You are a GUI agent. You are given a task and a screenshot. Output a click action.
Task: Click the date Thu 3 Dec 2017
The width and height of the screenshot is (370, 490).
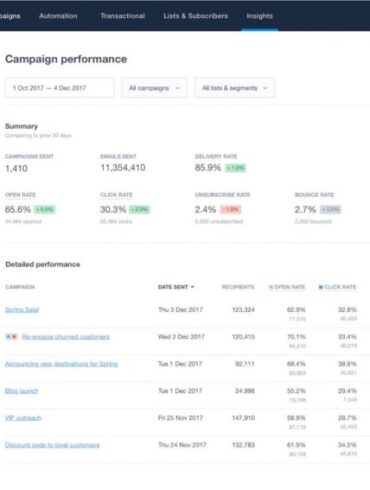[x=180, y=310]
